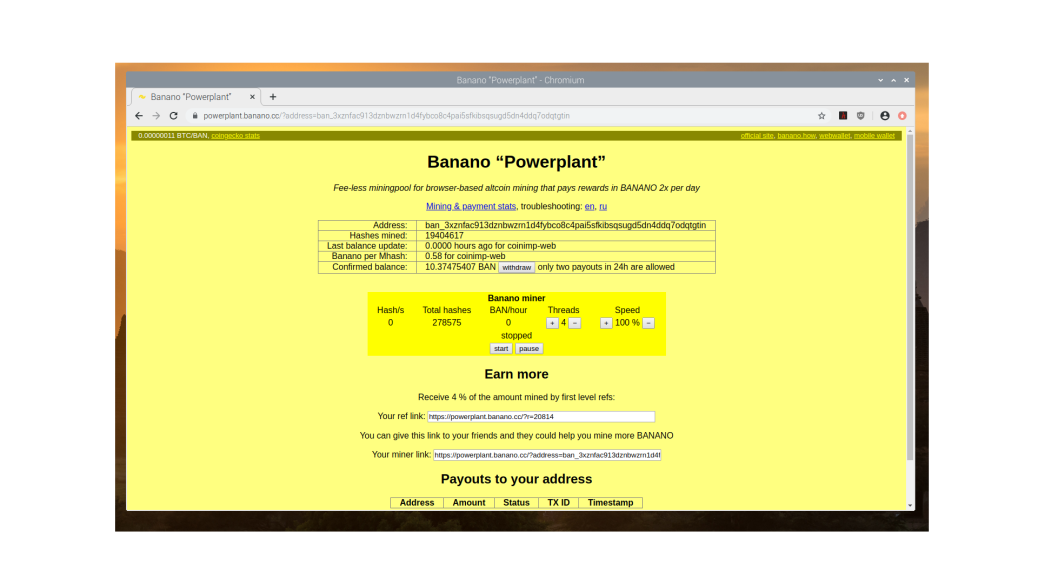Close the Banano "Powerplant" tab
The image size is (1038, 584).
coord(252,97)
